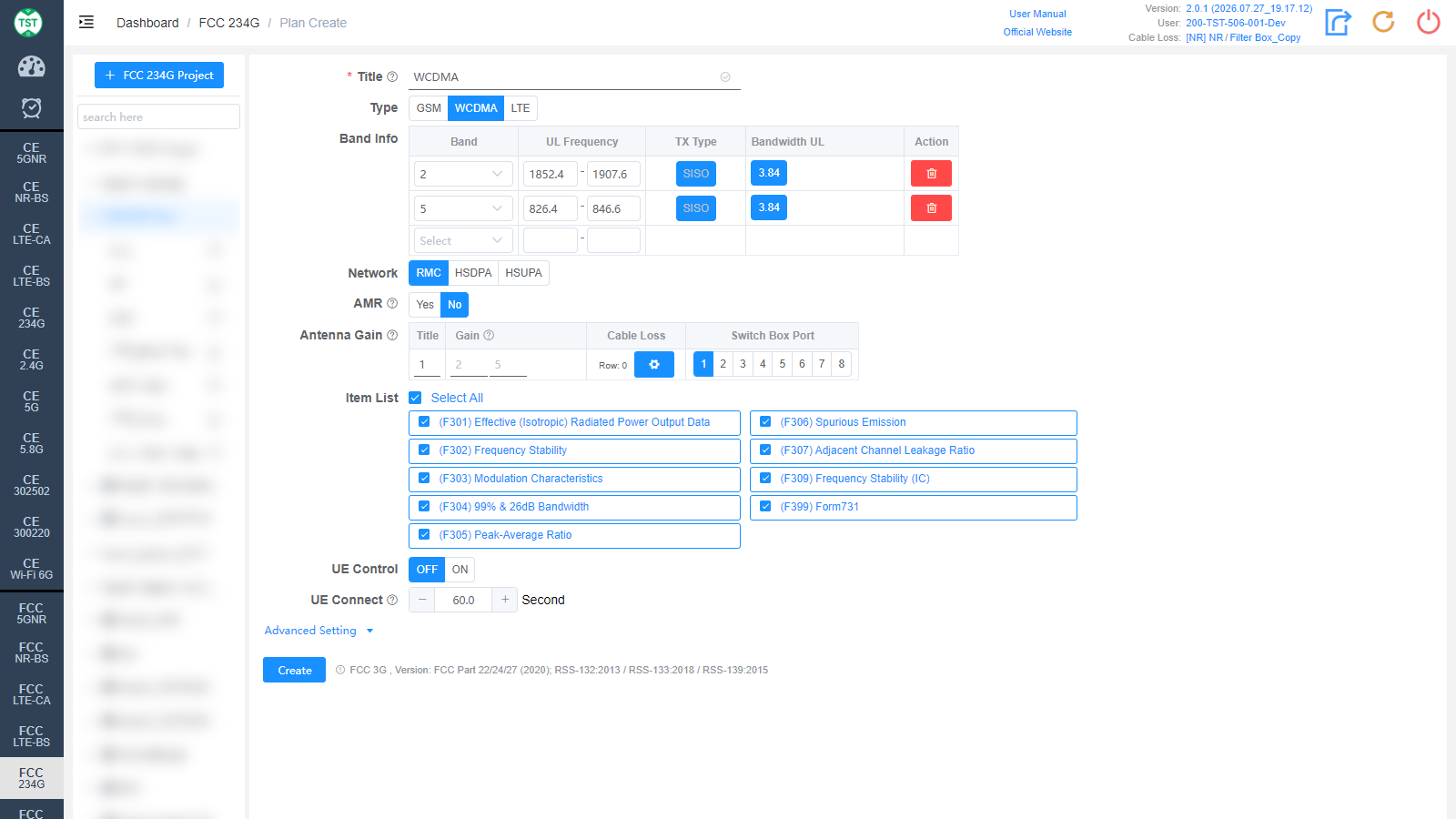This screenshot has width=1456, height=819.
Task: Turn UE Control ON
Action: coord(460,570)
